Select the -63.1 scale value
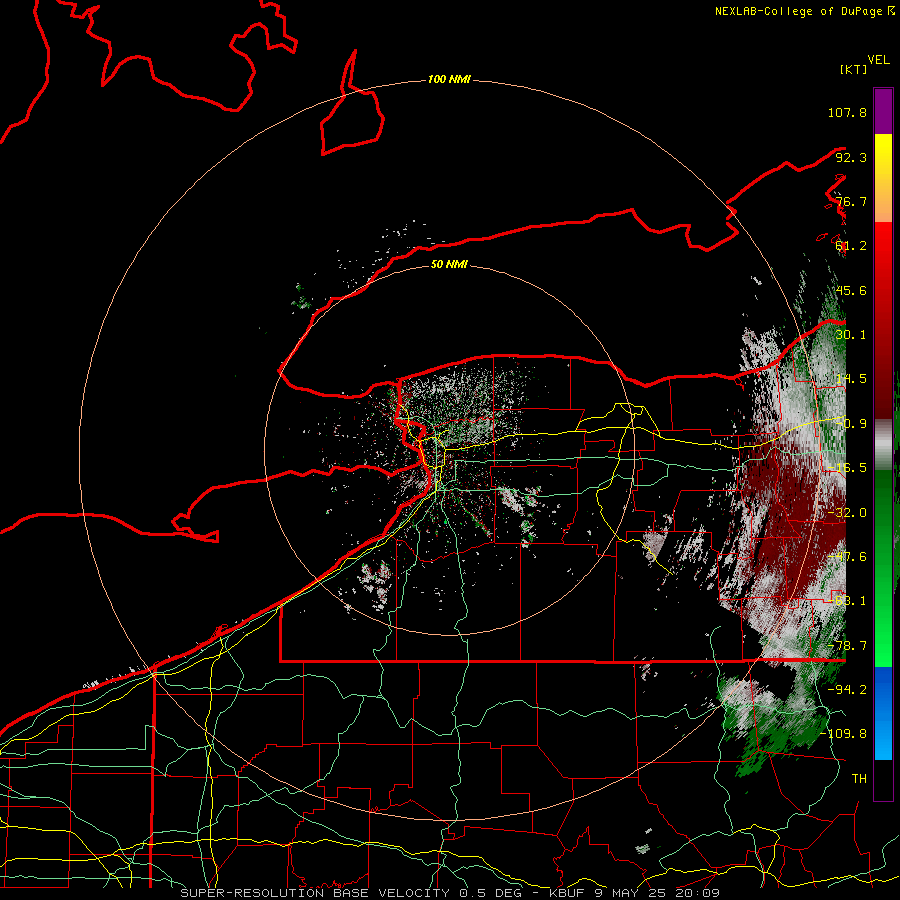Screen dimensions: 900x900 coord(847,601)
